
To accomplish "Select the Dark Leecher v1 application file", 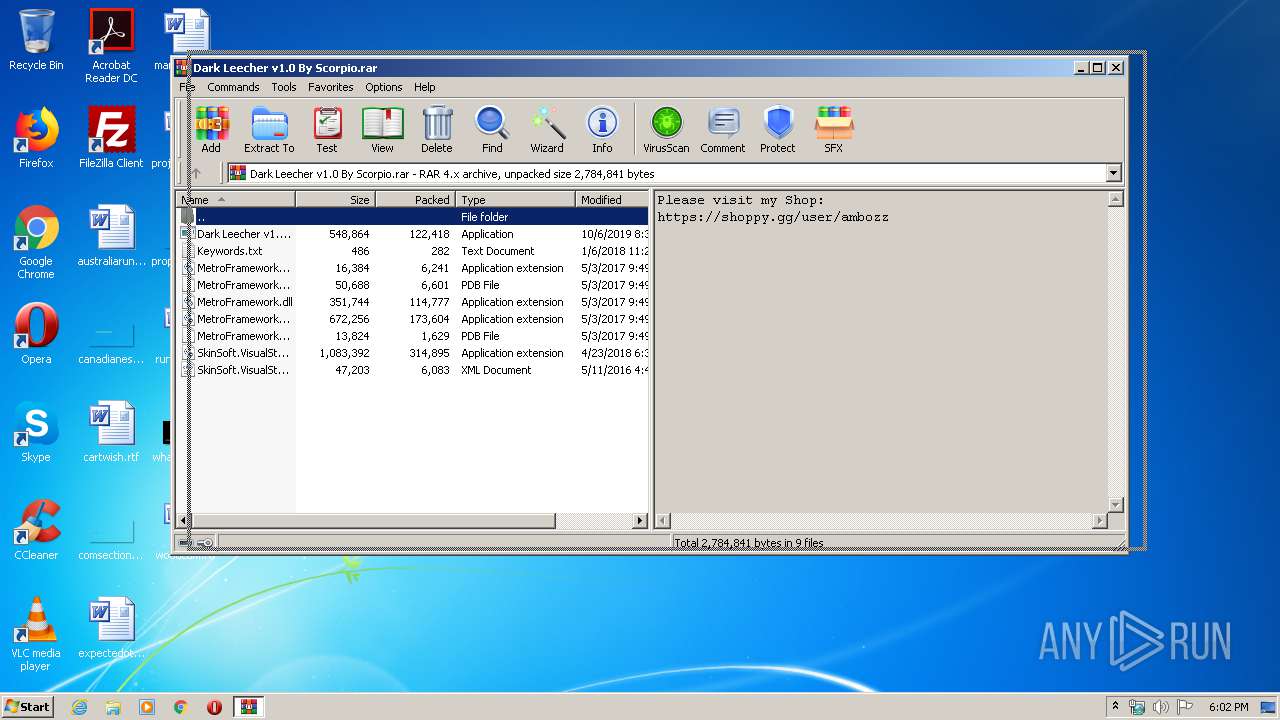I will 413,234.
